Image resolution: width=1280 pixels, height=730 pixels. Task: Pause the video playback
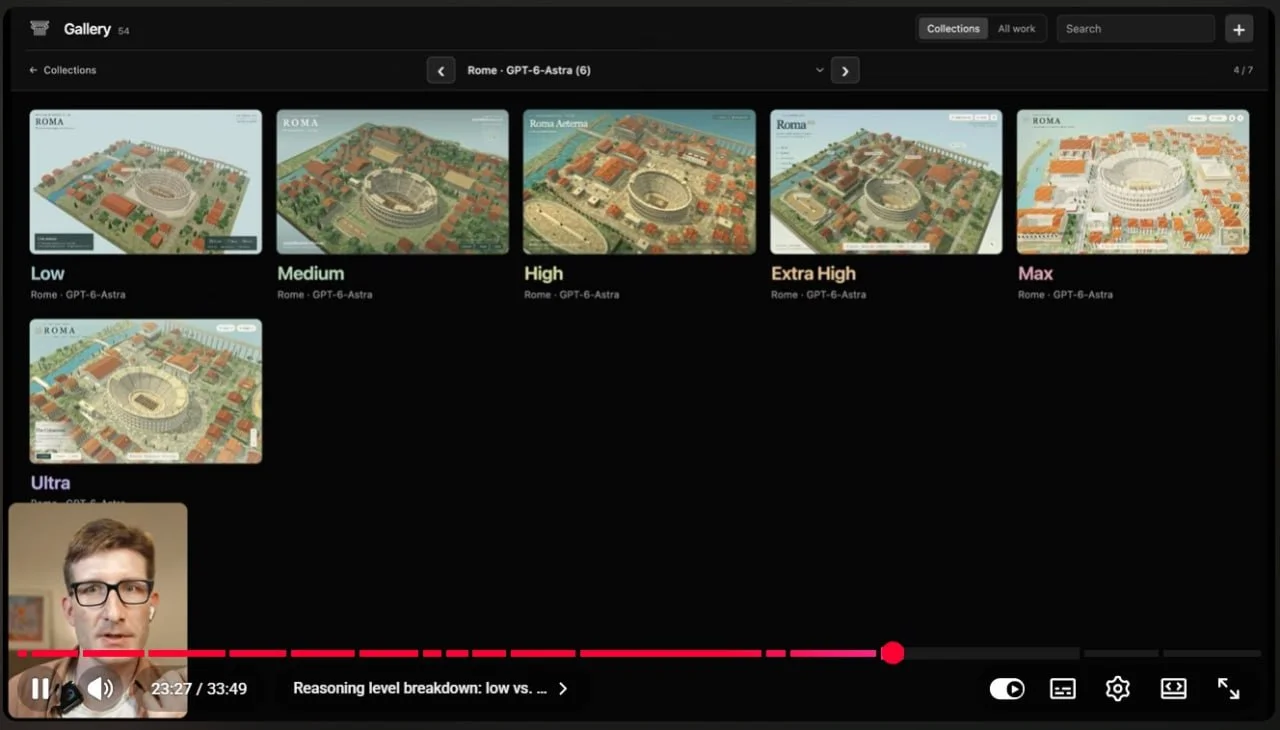[x=40, y=688]
